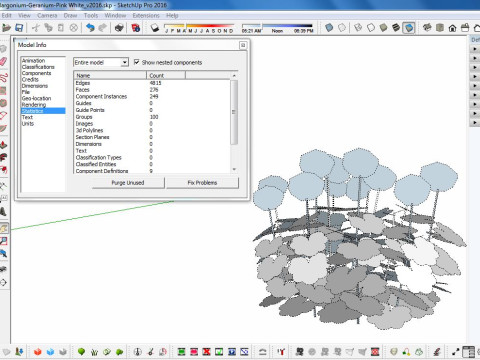Click the Undo blue arrow icon
Viewport: 480px width, 360px height.
[x=90, y=28]
